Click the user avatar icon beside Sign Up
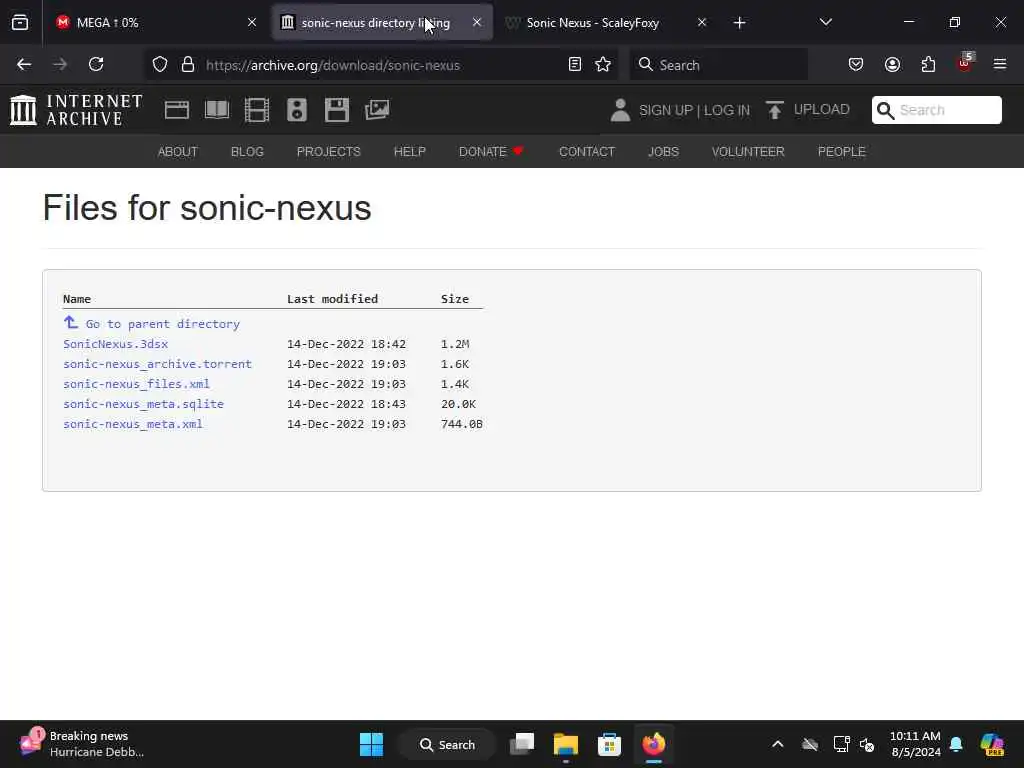The image size is (1024, 768). pos(620,110)
